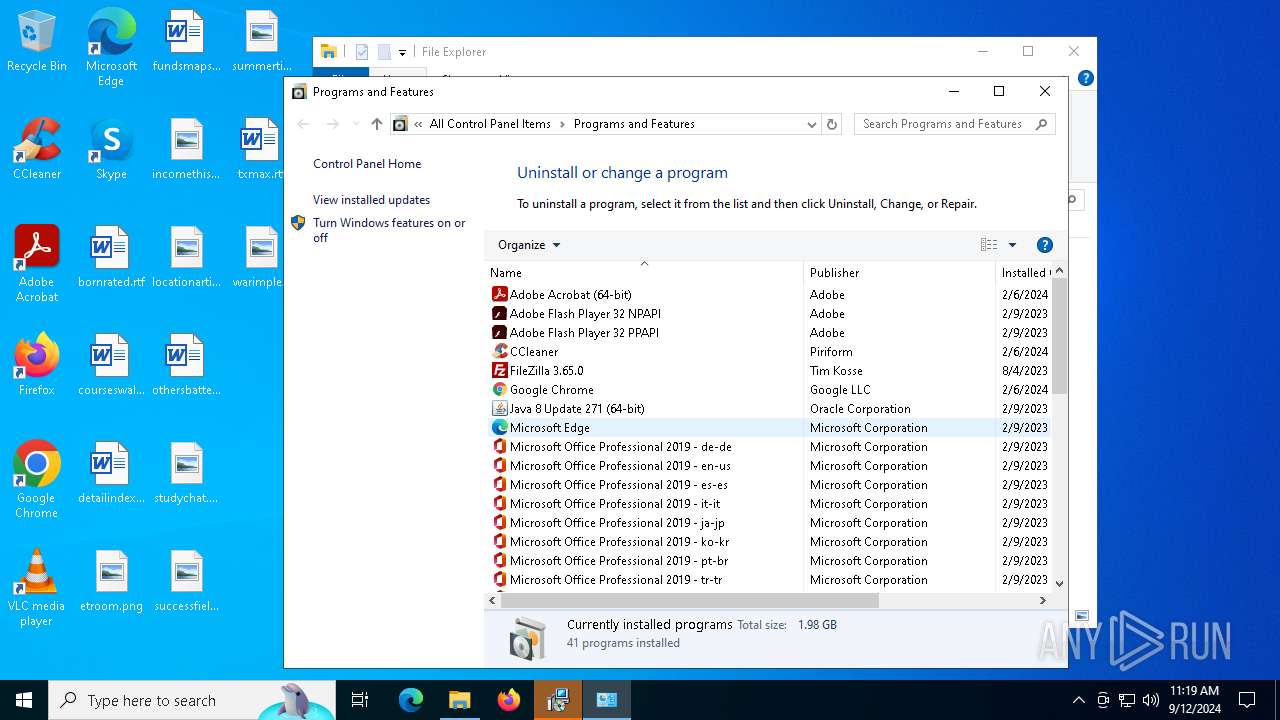1280x720 pixels.
Task: Select Java 8 Update 271 entry
Action: 576,409
